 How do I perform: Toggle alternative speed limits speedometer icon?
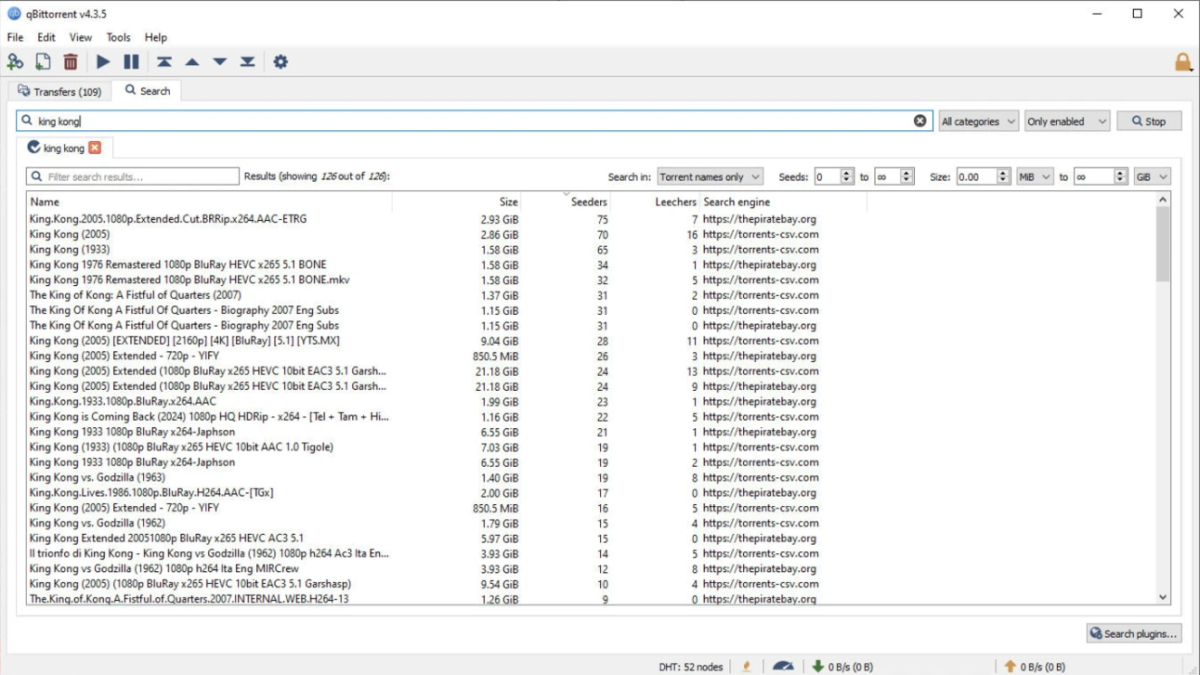coord(783,666)
